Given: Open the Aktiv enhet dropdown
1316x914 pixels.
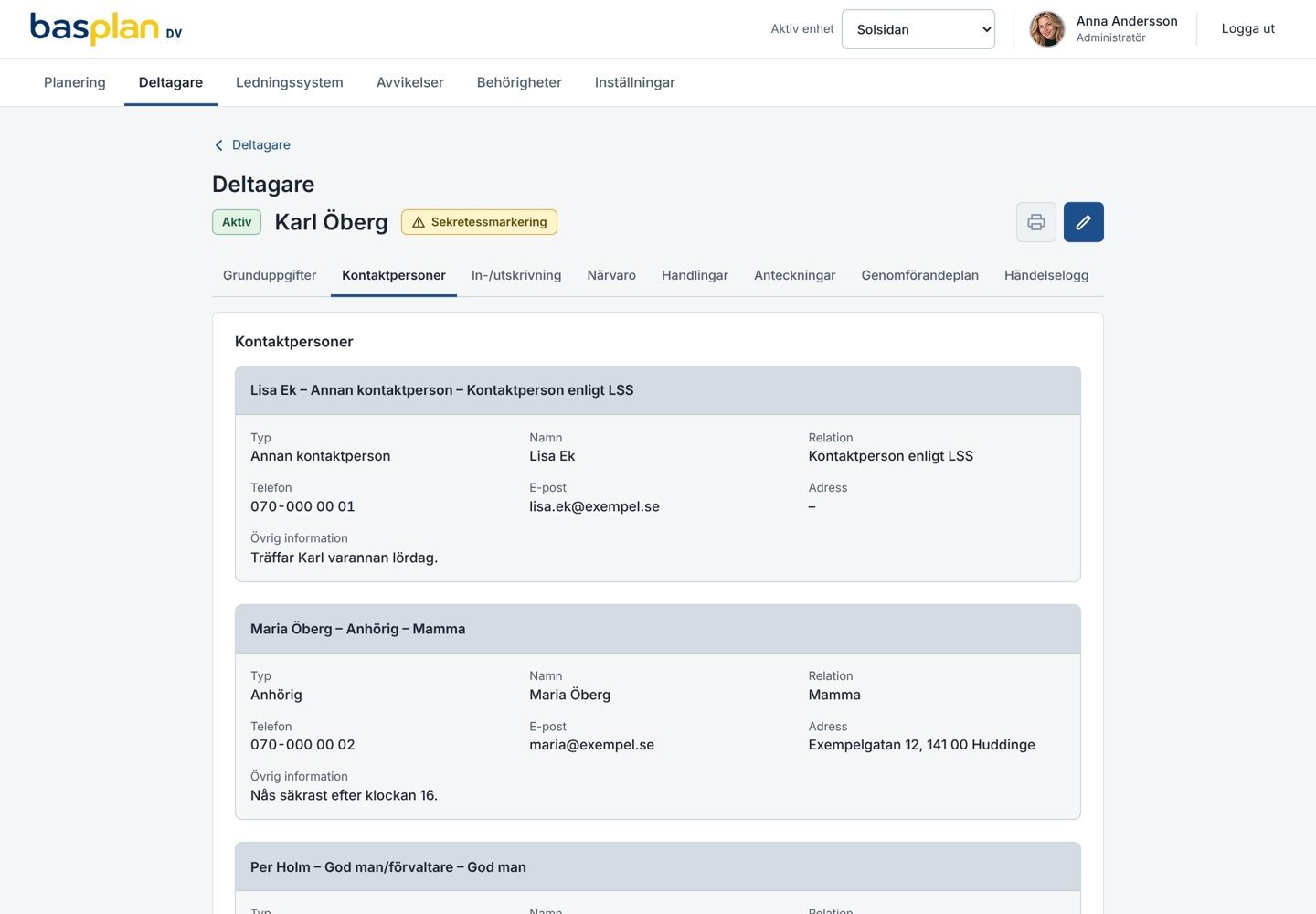Looking at the screenshot, I should 918,29.
